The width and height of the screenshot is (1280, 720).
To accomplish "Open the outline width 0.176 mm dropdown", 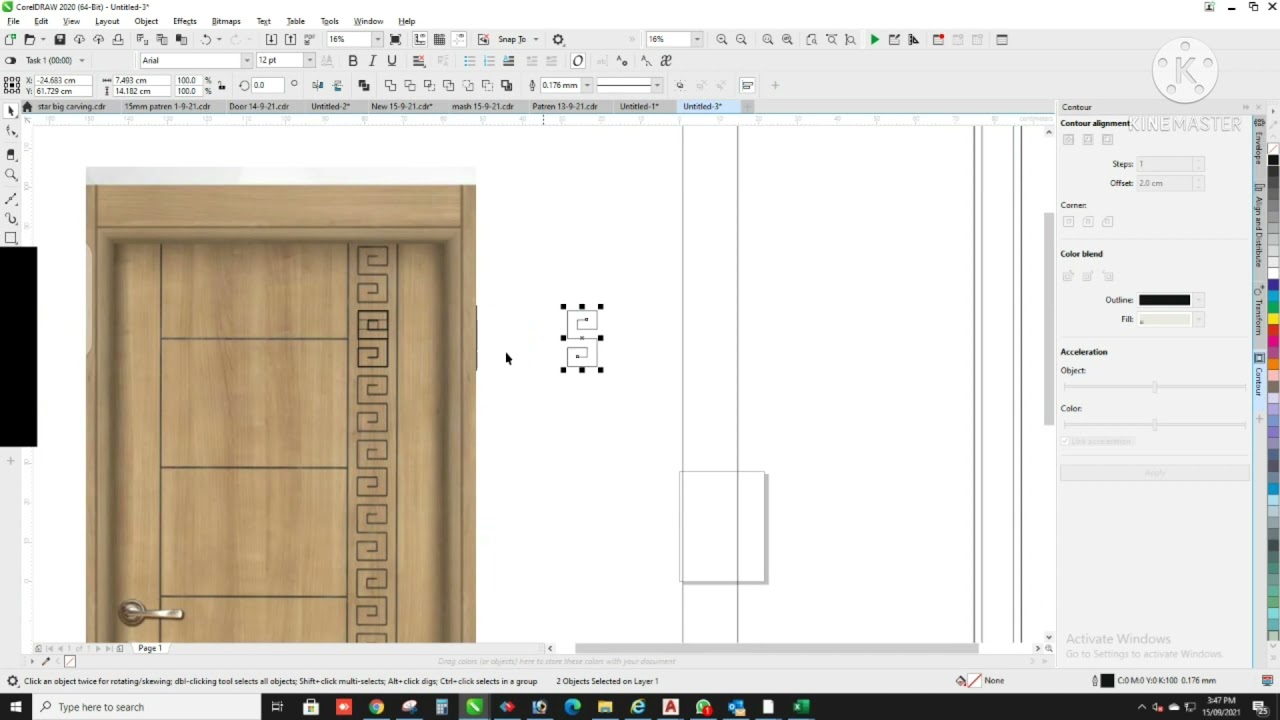I will [x=586, y=85].
